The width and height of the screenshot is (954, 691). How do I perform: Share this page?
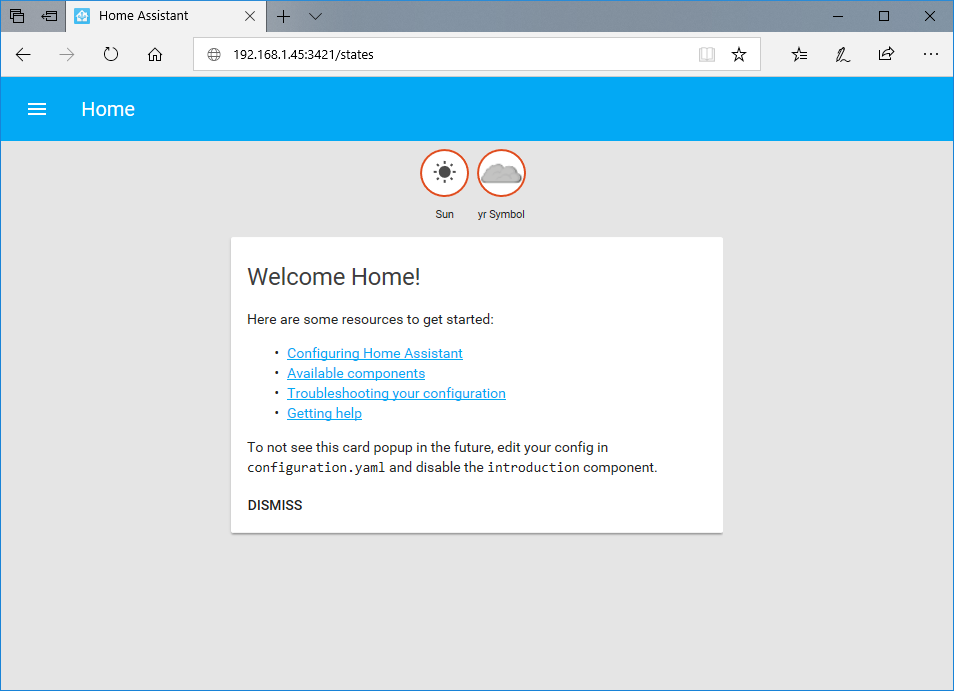[886, 54]
